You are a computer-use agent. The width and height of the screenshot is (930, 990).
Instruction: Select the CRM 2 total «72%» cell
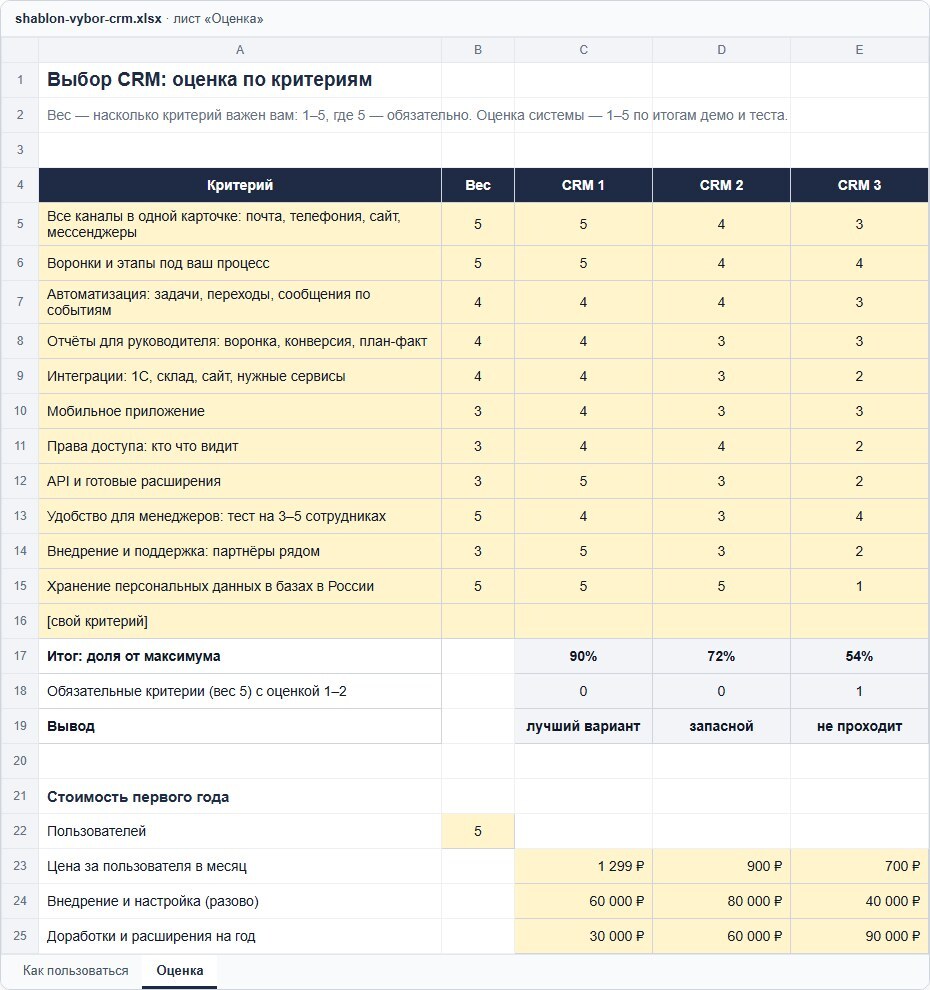click(x=721, y=656)
